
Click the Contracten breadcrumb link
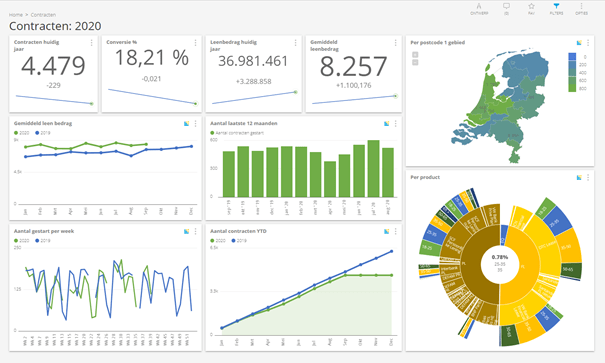[x=43, y=15]
